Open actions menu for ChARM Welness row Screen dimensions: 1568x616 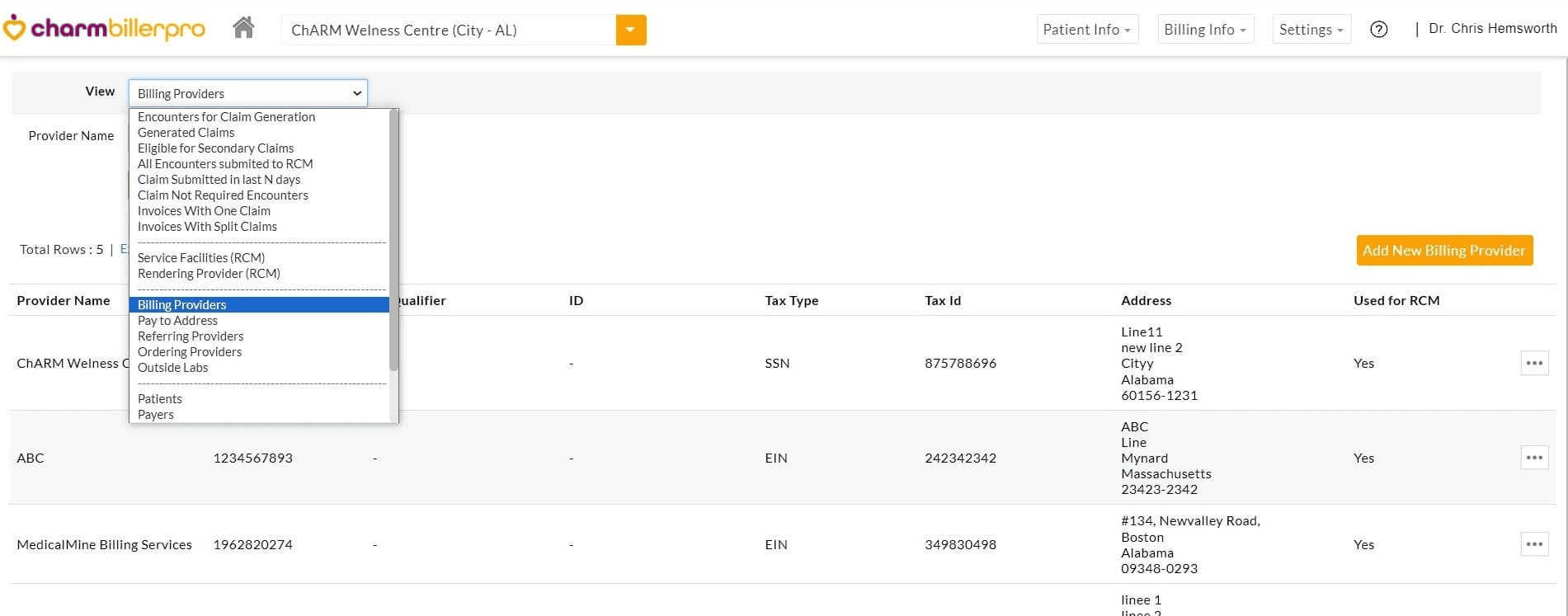[x=1534, y=363]
